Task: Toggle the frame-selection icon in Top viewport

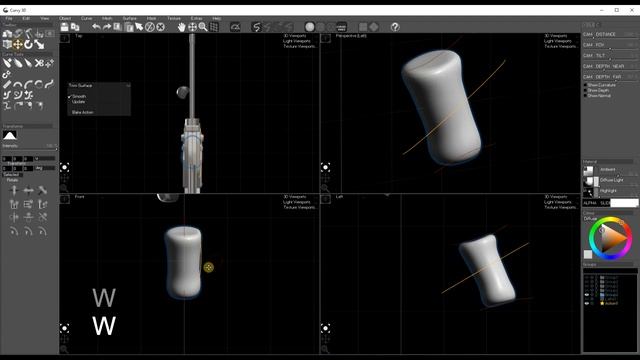Action: tap(64, 167)
